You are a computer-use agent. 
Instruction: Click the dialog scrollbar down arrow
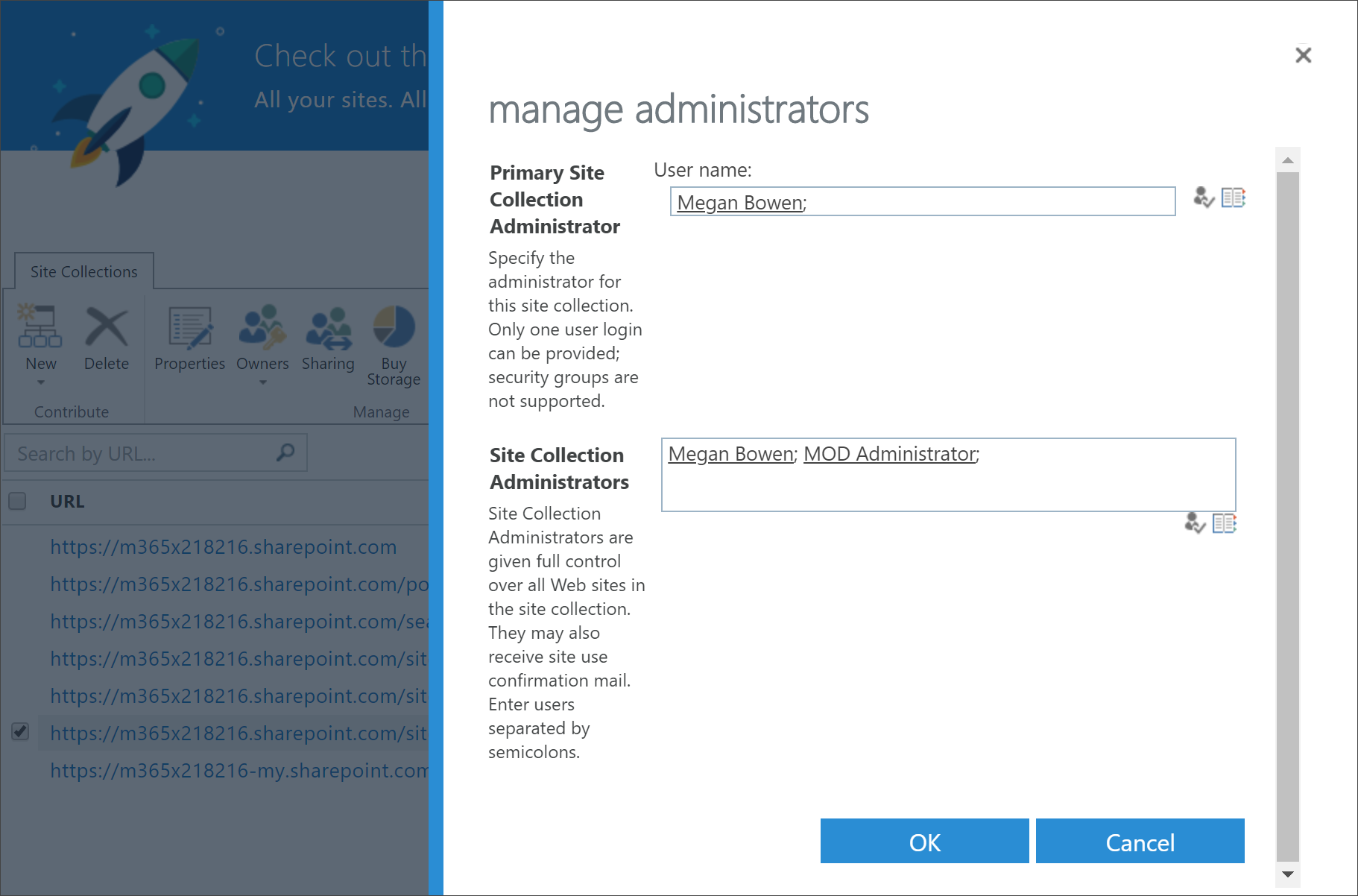tap(1287, 874)
